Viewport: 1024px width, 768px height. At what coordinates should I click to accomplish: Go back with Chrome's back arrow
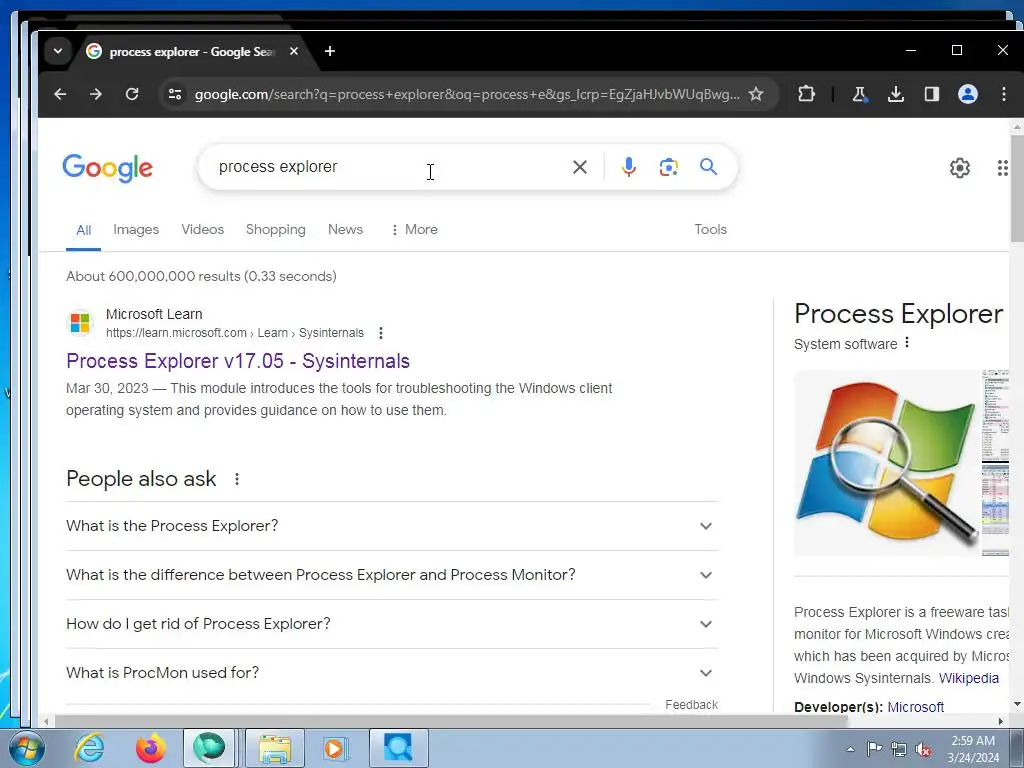[60, 94]
